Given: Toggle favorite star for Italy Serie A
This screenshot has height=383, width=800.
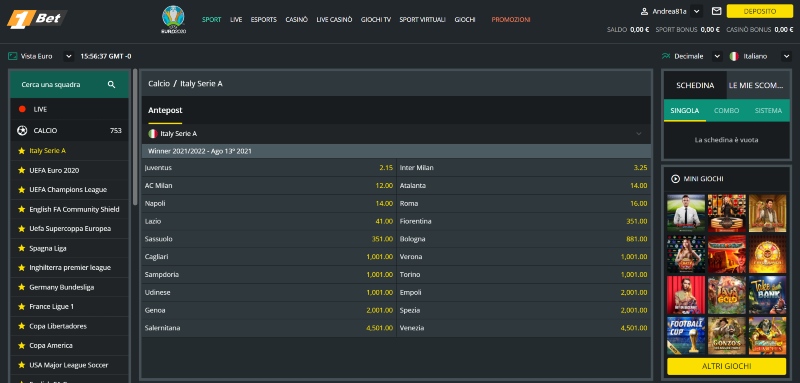Looking at the screenshot, I should (x=21, y=151).
